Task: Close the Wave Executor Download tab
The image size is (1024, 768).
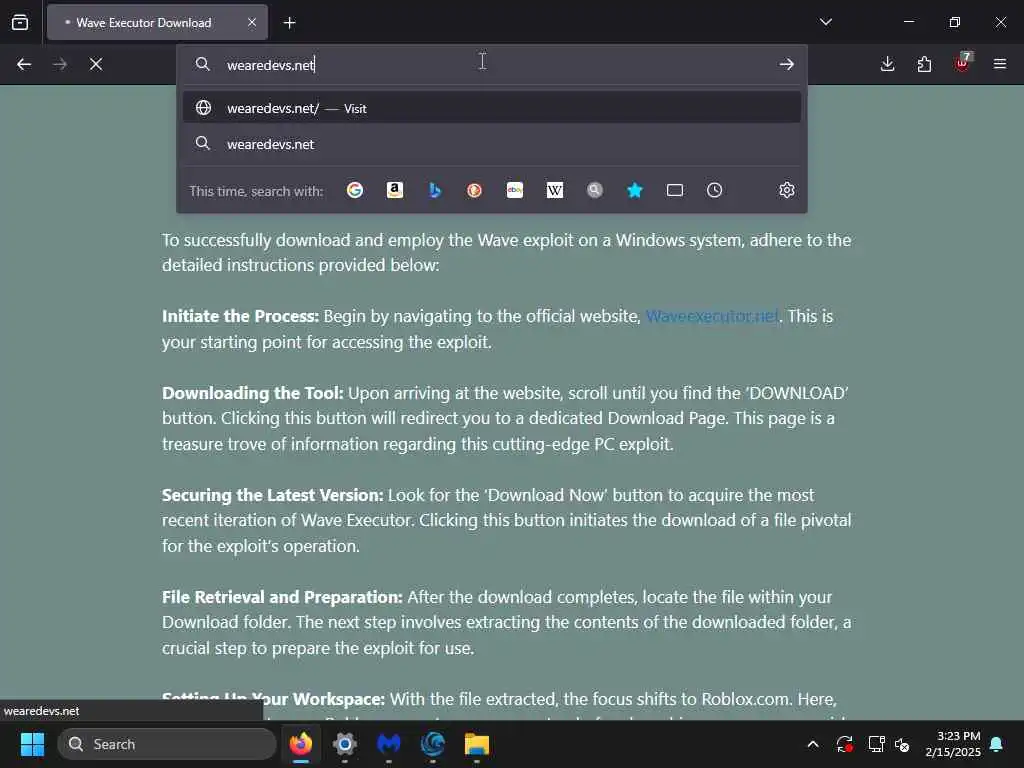Action: point(252,22)
